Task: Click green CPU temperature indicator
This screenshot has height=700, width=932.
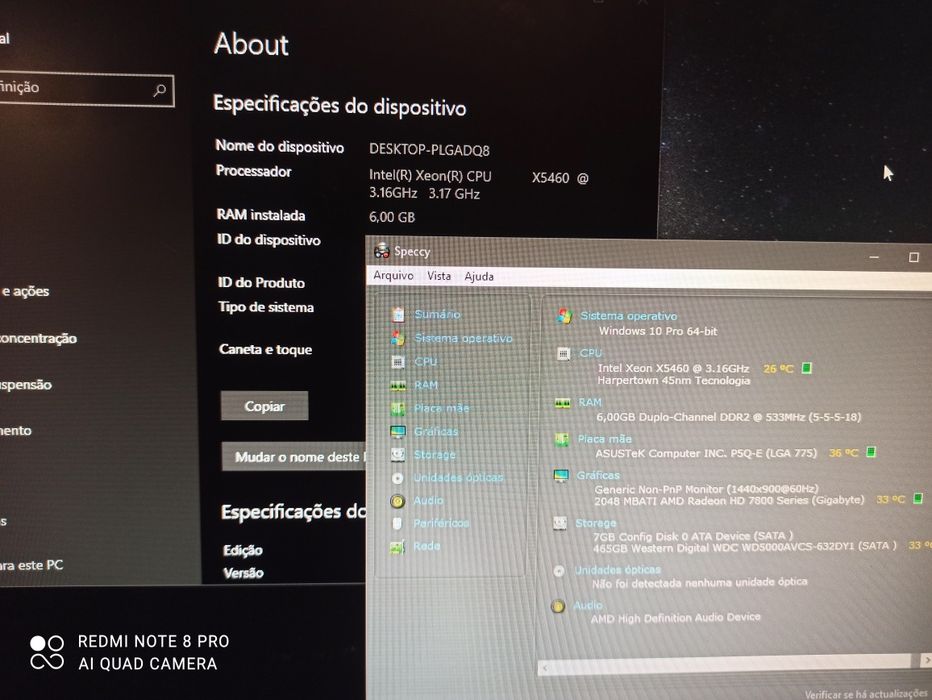Action: pyautogui.click(x=807, y=368)
